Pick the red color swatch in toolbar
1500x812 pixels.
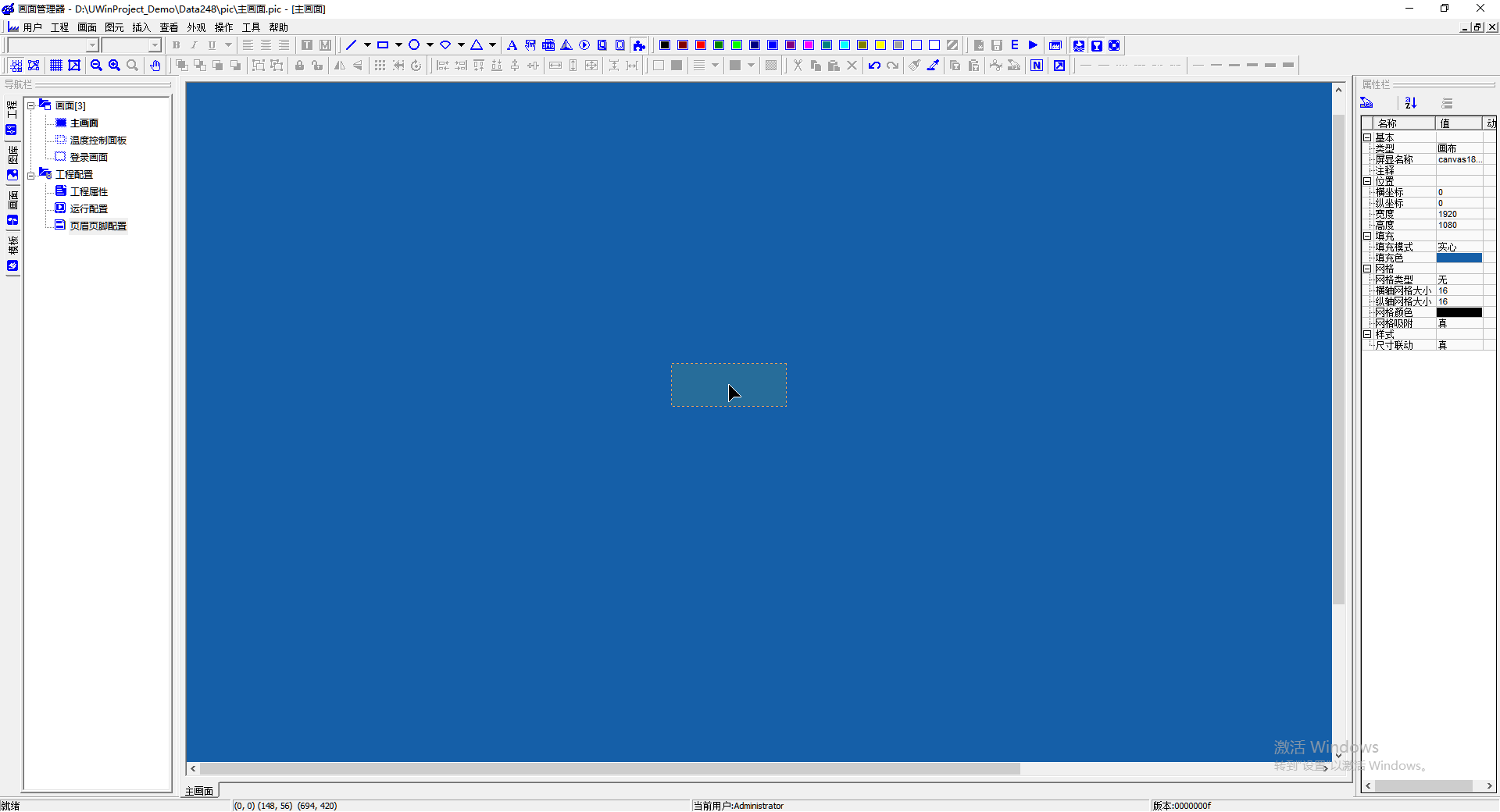coord(701,45)
